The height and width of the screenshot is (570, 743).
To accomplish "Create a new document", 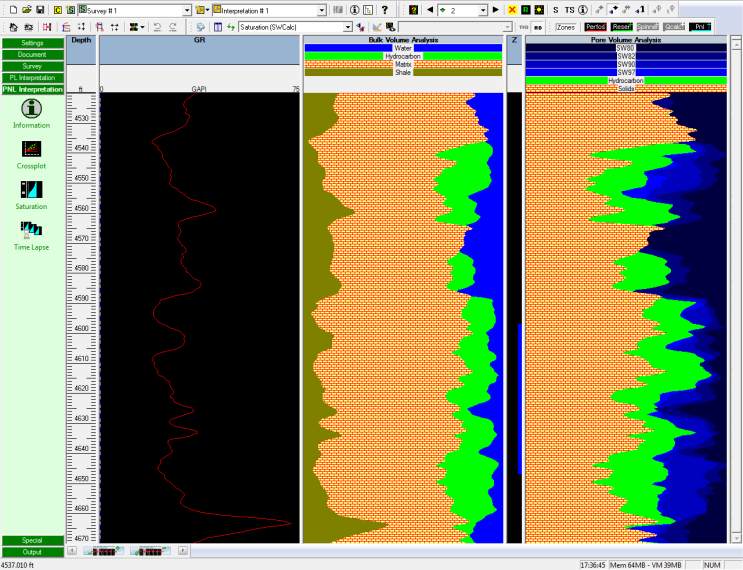I will pos(13,9).
